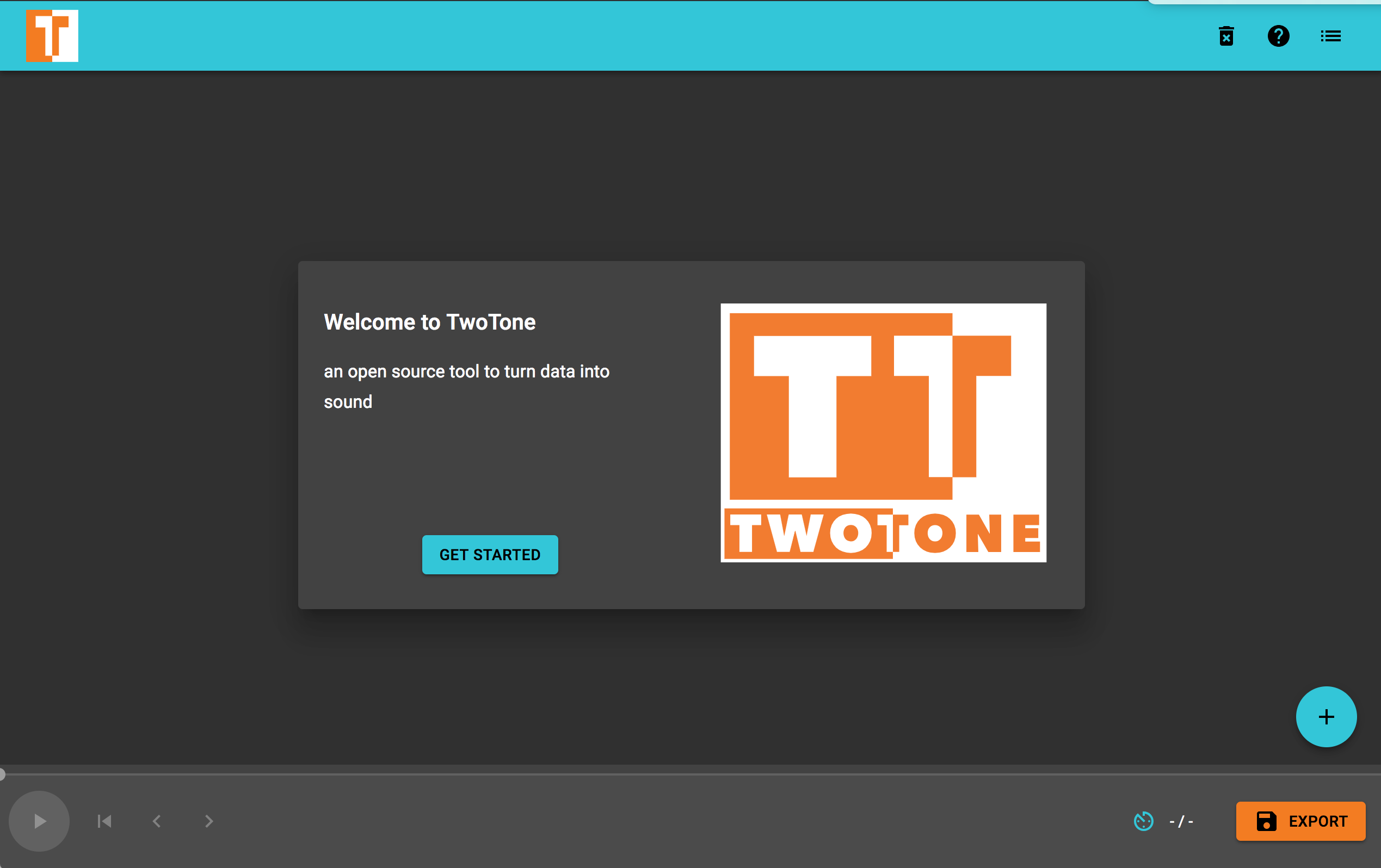
Task: Click the save disk icon inside Export
Action: (1266, 821)
